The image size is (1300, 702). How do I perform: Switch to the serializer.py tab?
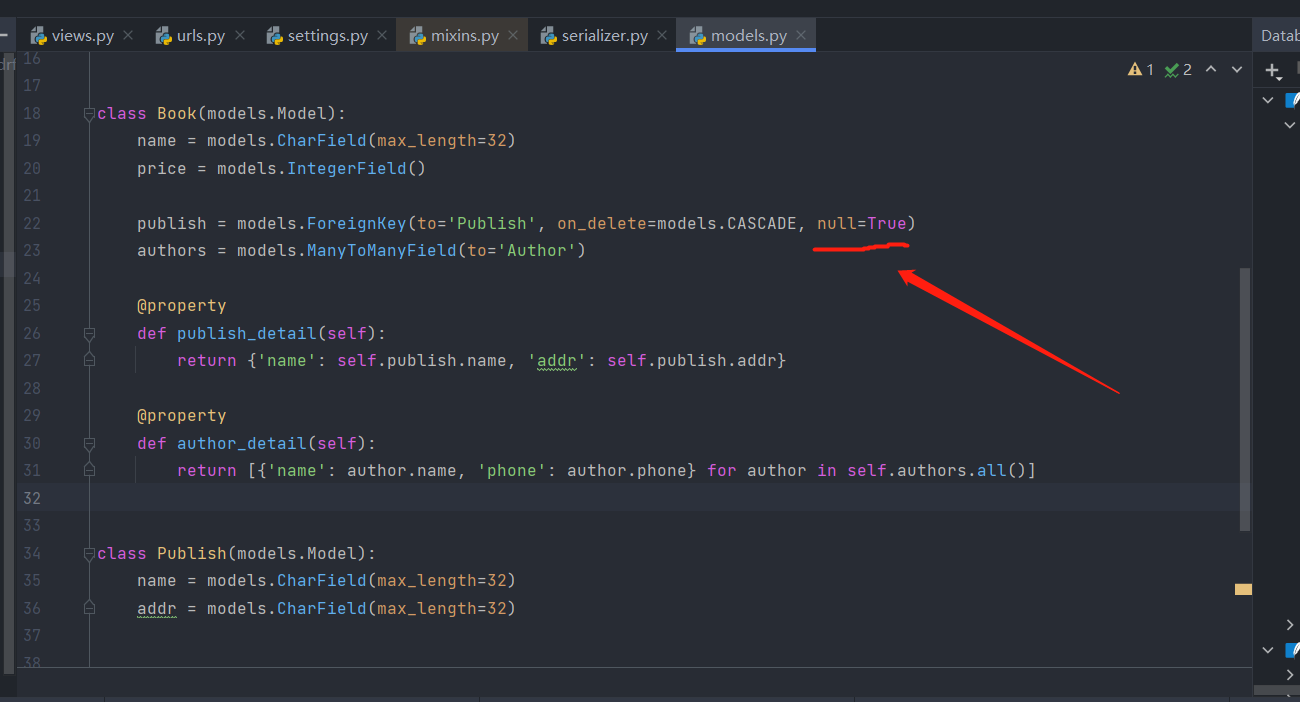605,35
